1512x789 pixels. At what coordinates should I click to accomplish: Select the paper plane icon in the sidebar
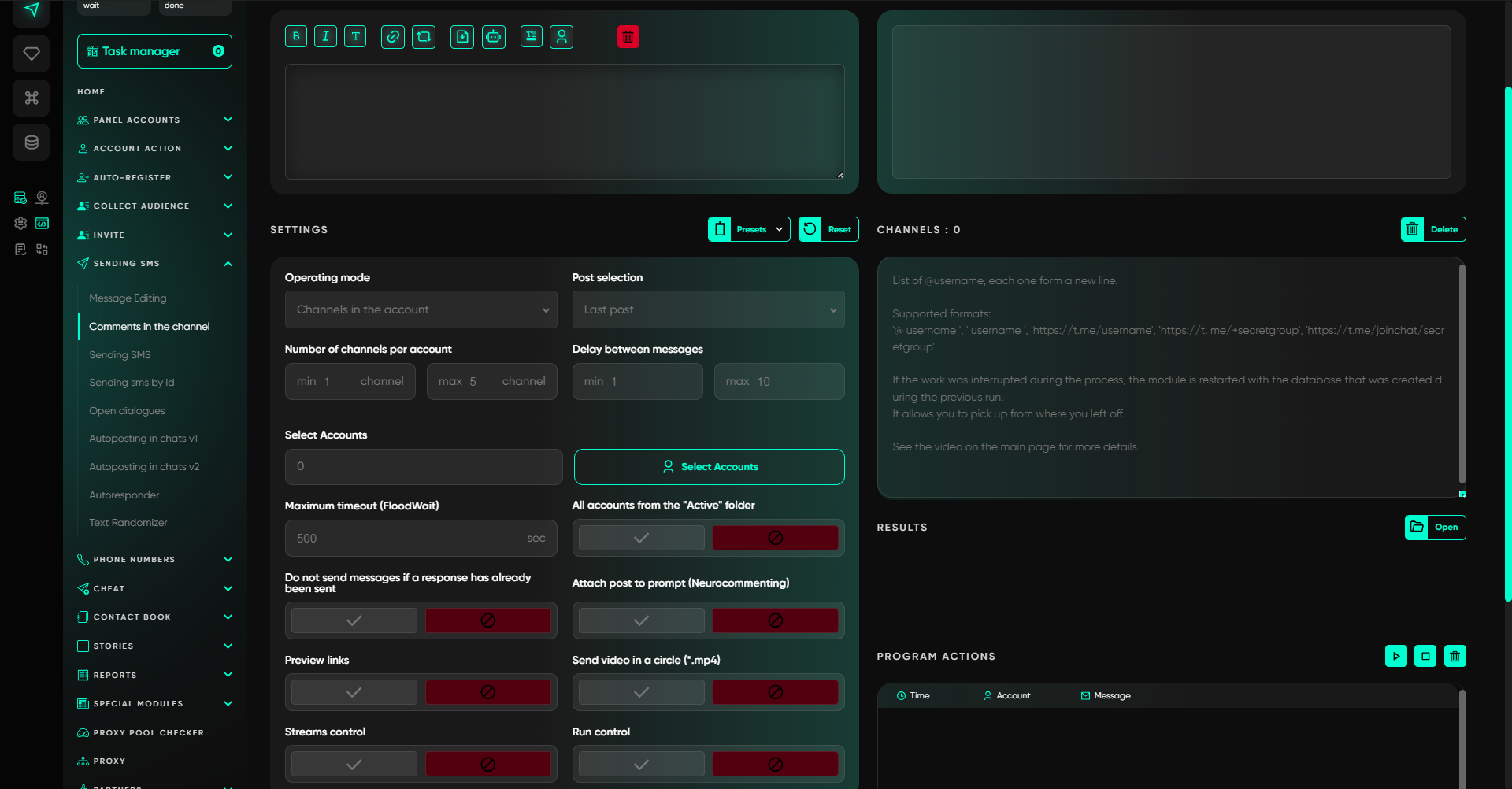[31, 11]
